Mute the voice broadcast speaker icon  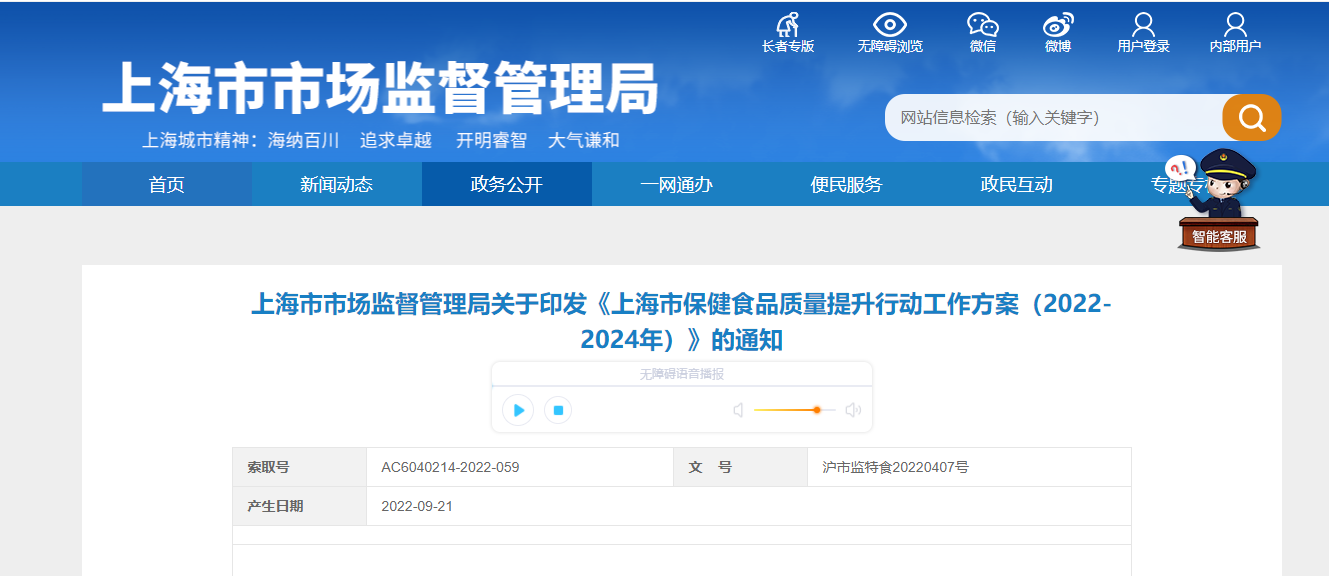click(x=737, y=409)
